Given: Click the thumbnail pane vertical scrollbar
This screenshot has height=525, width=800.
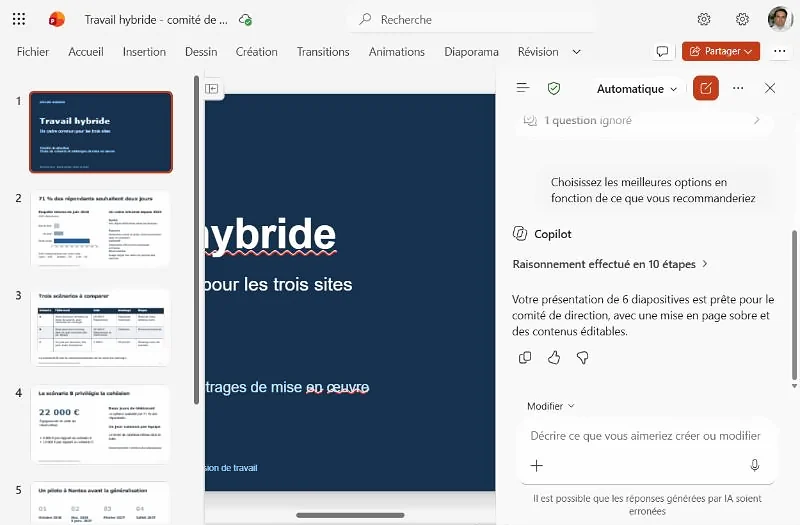Looking at the screenshot, I should click(196, 240).
